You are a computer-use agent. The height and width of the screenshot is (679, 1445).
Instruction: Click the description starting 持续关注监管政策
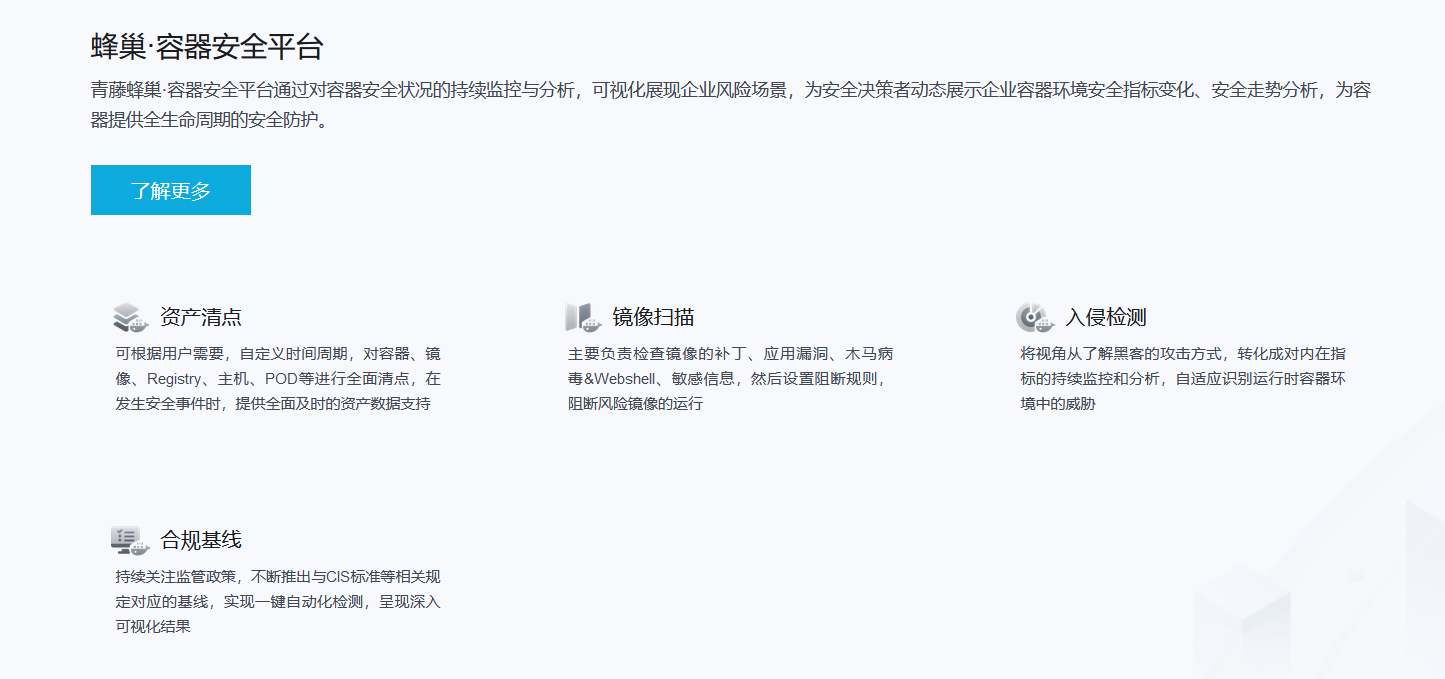(x=279, y=602)
